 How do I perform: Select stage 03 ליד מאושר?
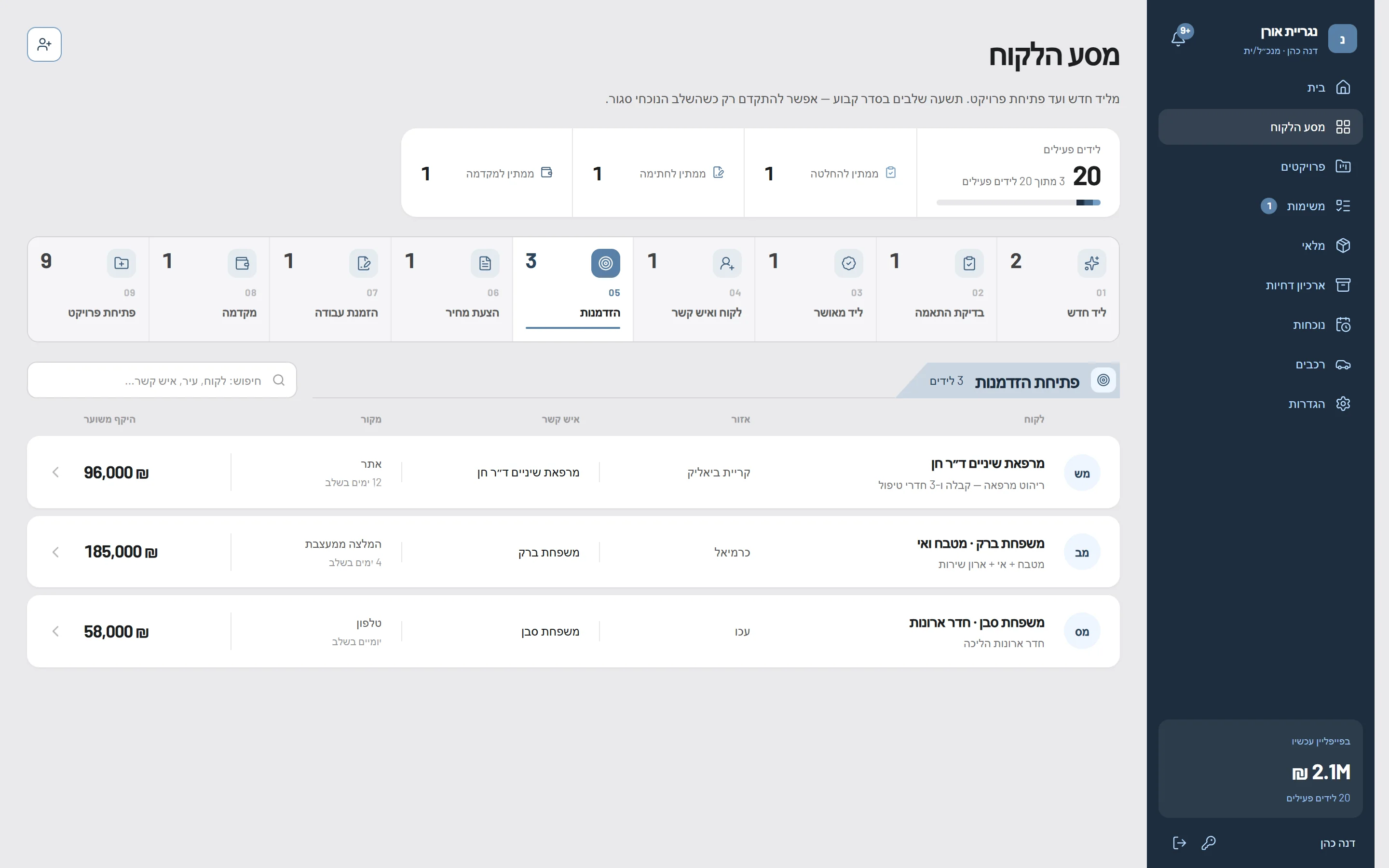tap(816, 289)
